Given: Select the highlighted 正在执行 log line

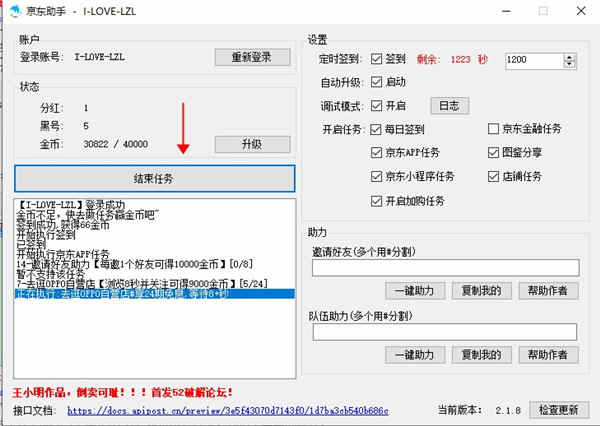Looking at the screenshot, I should click(155, 294).
